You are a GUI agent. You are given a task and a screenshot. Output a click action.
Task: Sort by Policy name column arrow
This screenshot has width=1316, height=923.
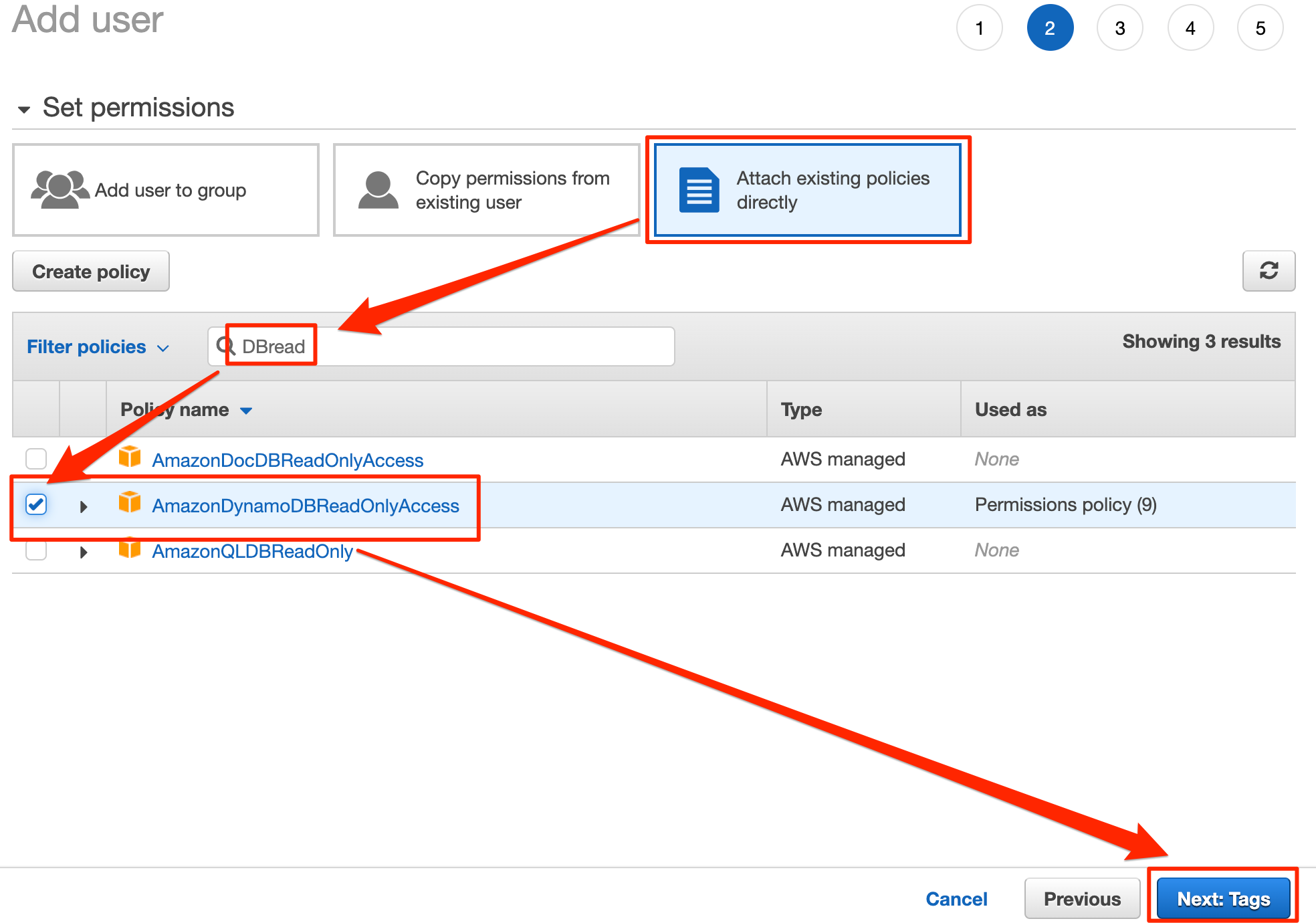(x=246, y=410)
